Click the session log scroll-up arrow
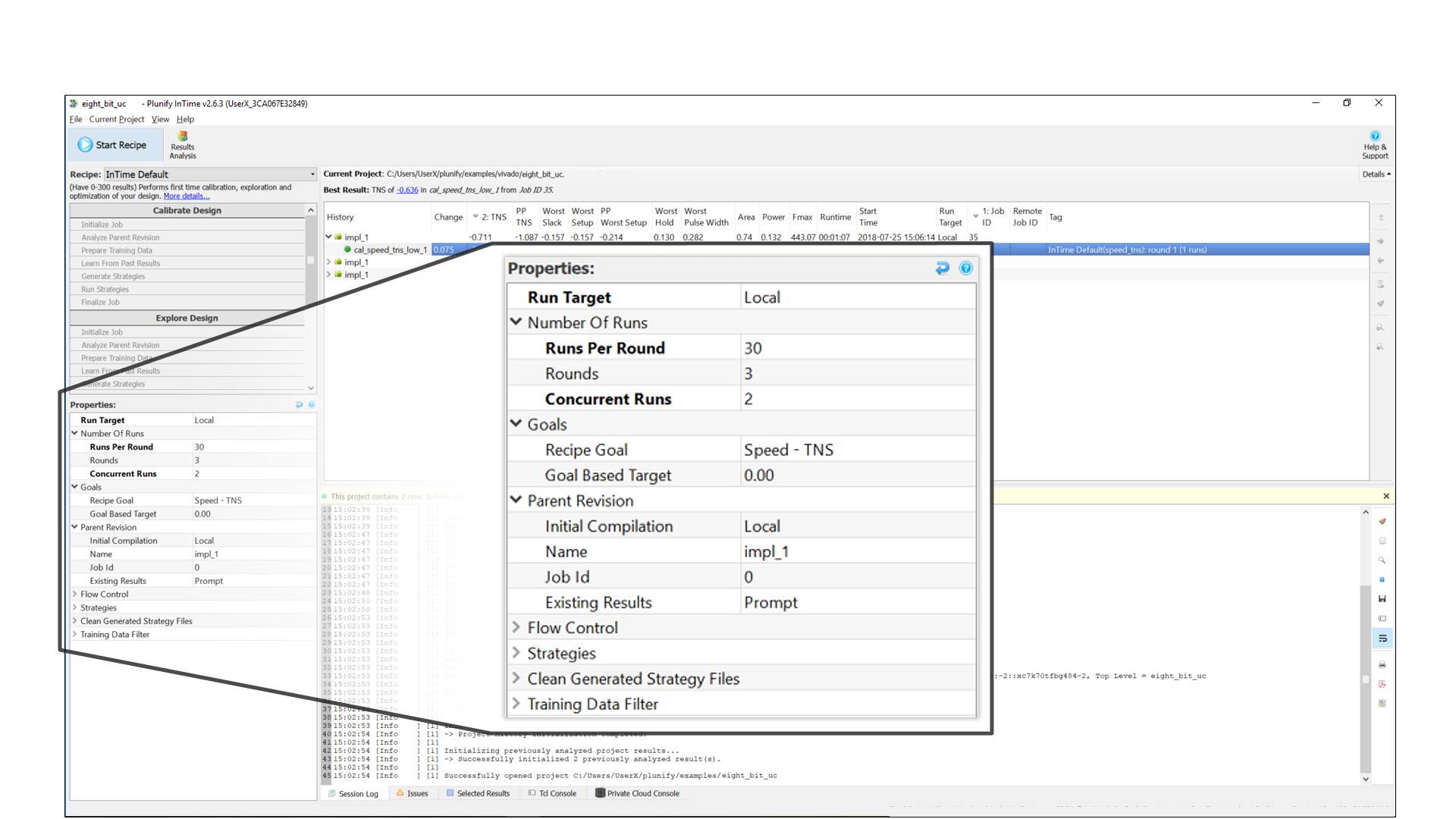1456x819 pixels. (x=1366, y=513)
